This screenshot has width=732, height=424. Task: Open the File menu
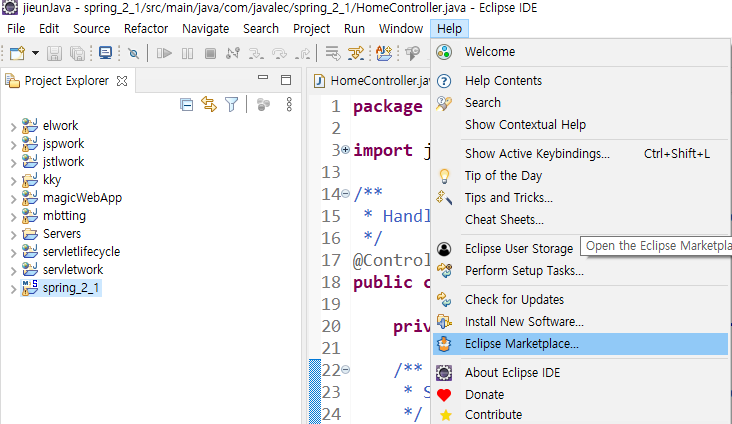tap(16, 28)
